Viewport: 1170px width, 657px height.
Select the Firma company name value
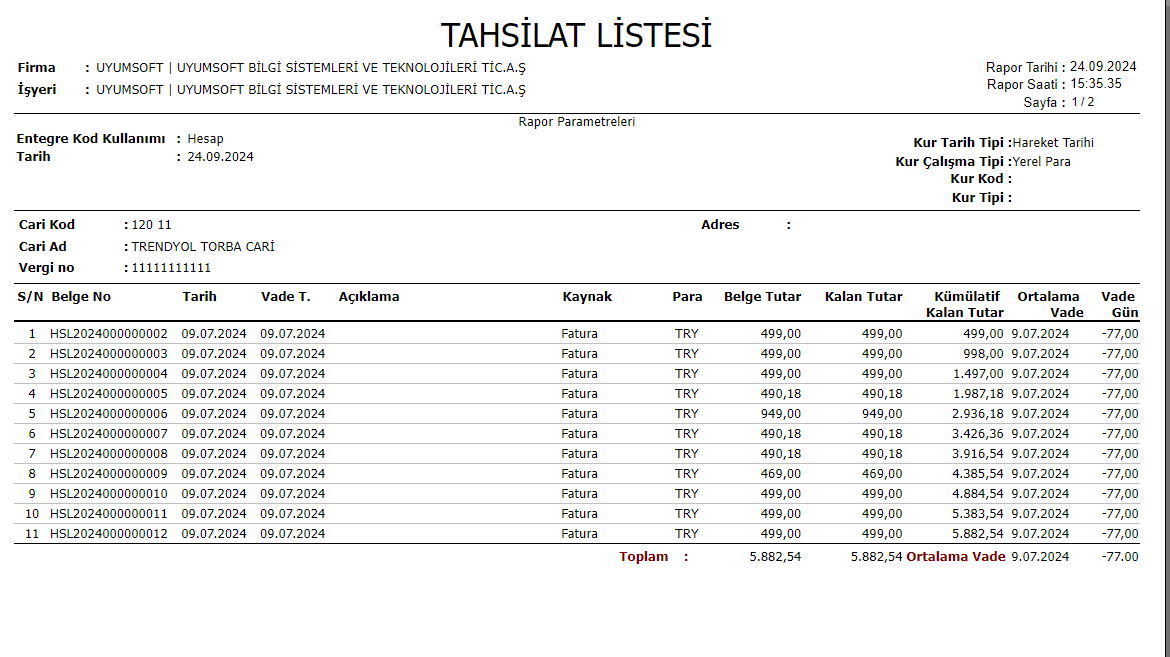tap(310, 68)
